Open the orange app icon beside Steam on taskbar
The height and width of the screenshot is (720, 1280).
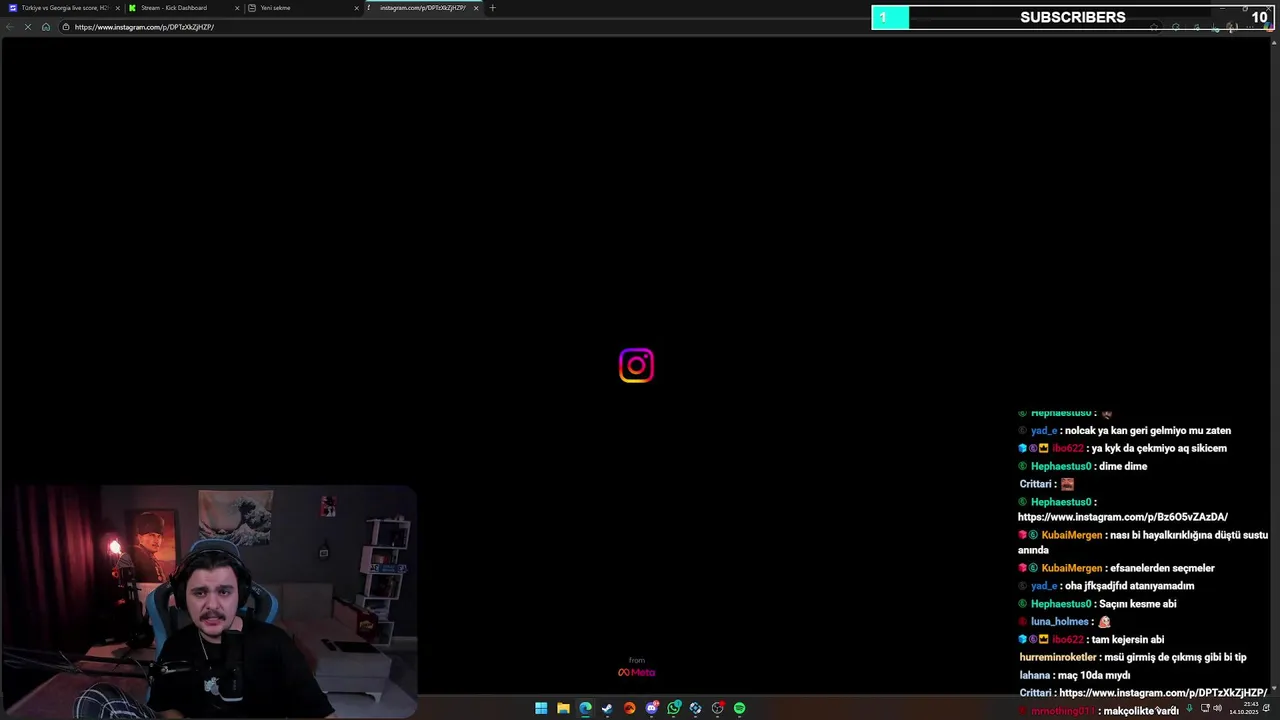coord(629,708)
